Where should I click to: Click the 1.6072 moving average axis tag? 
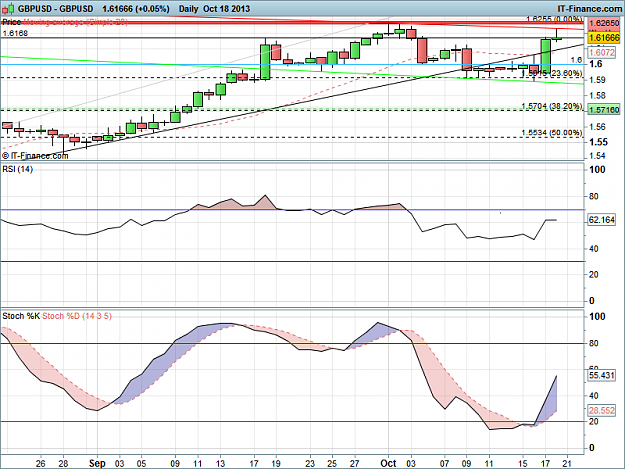tap(604, 52)
